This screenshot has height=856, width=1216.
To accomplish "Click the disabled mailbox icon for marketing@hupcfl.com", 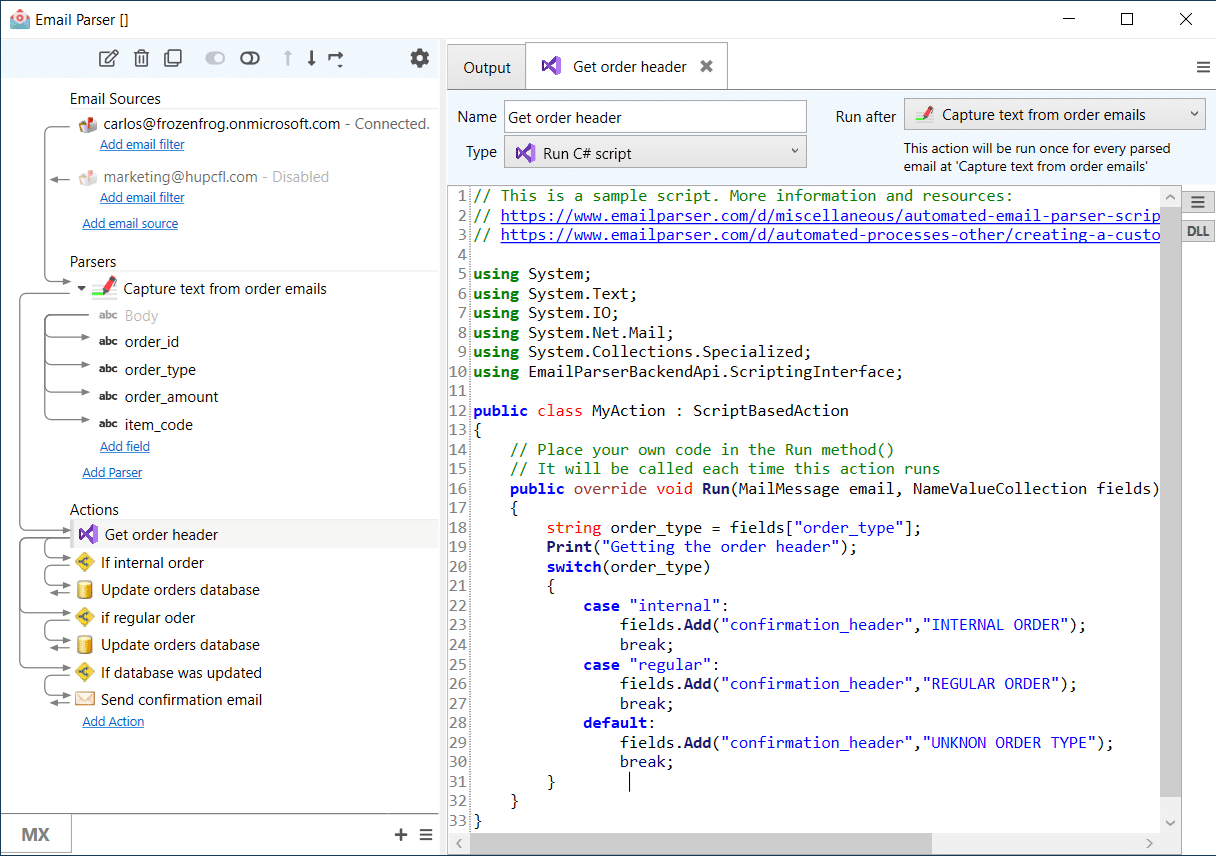I will 88,177.
